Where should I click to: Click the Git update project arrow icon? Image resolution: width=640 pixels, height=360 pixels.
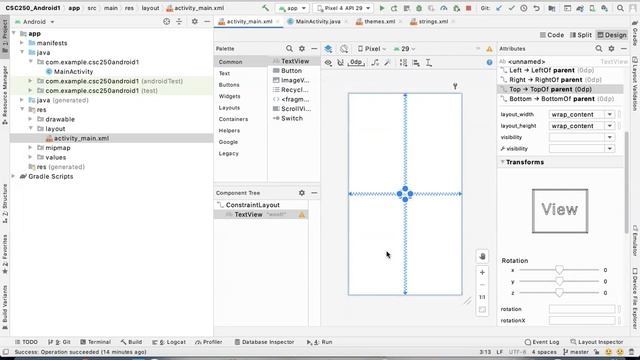tap(499, 8)
